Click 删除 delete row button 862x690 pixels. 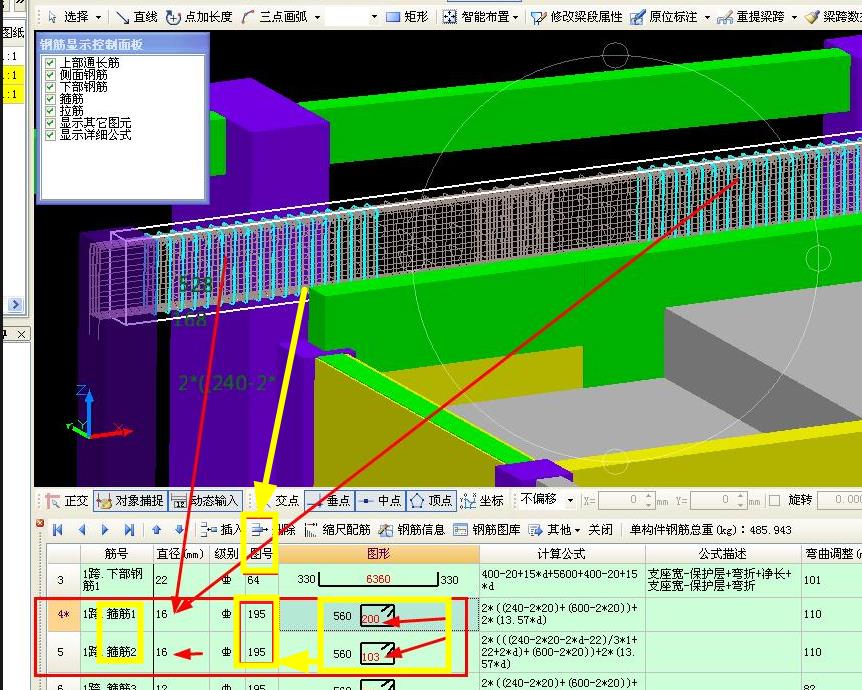(274, 529)
